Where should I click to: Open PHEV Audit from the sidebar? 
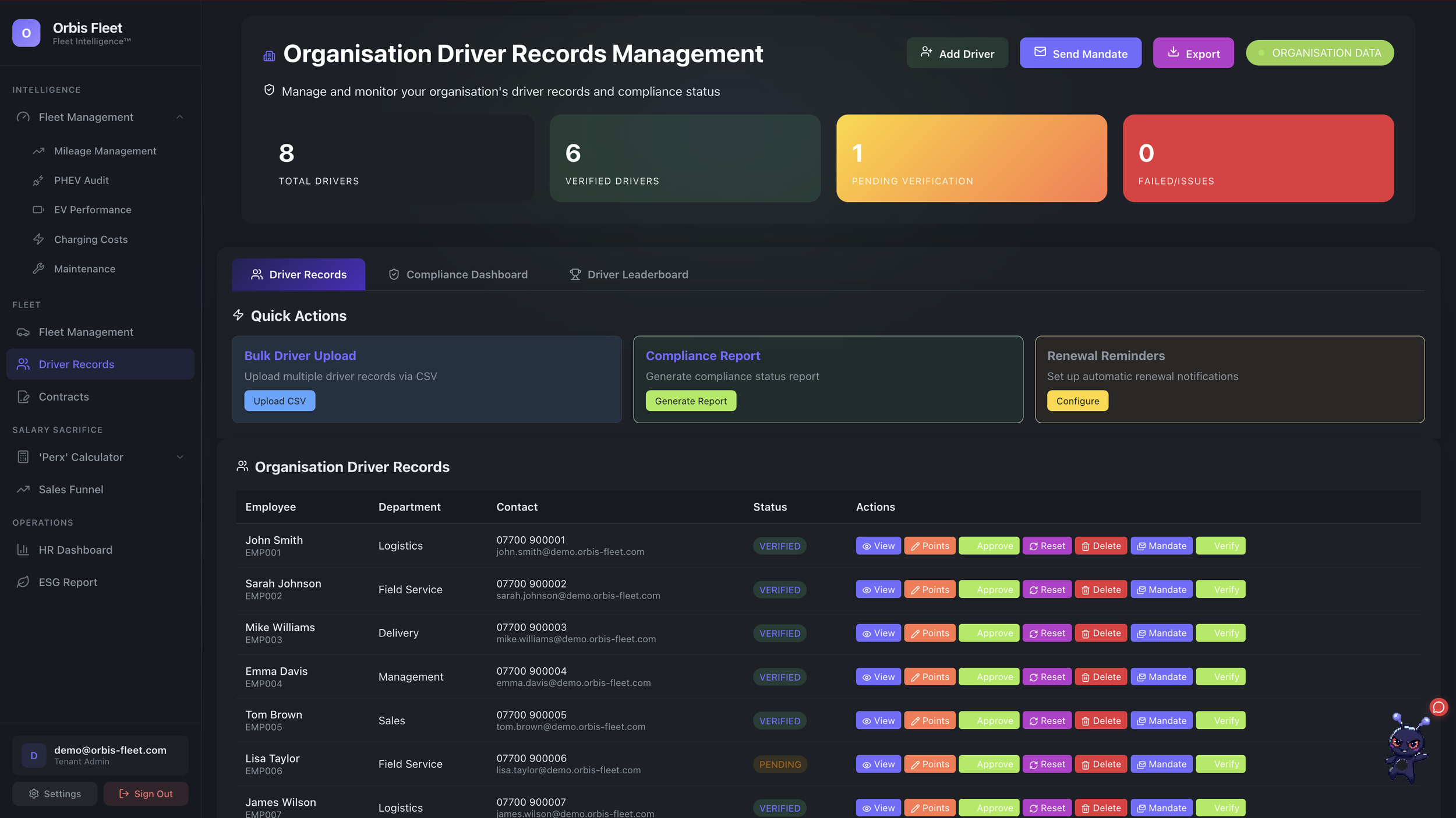click(x=81, y=180)
